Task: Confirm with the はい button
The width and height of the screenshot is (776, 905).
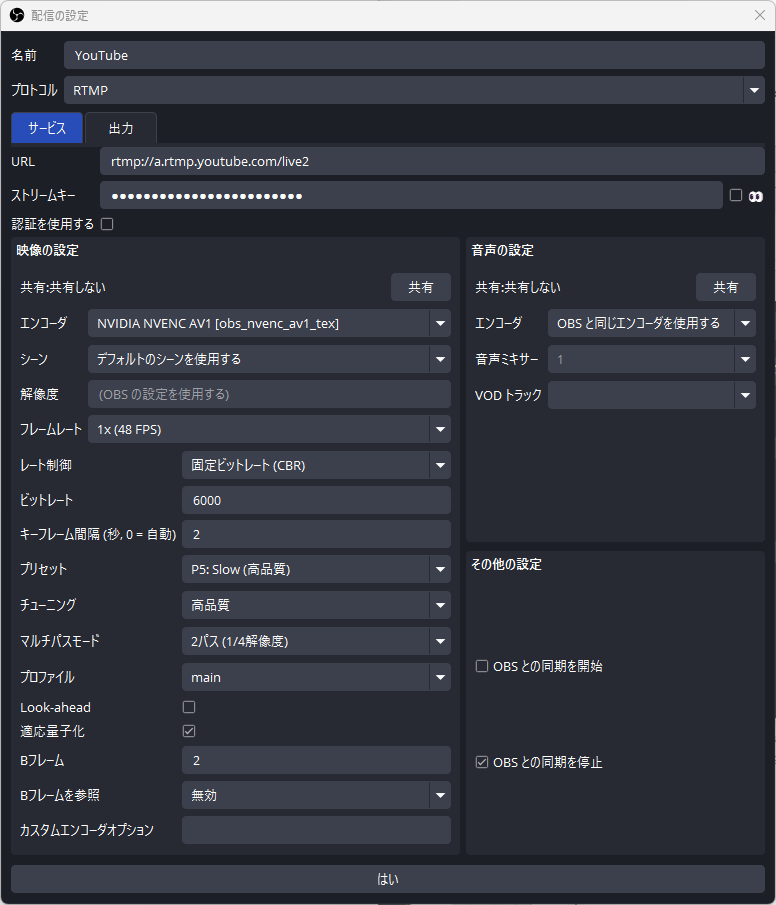Action: click(388, 879)
